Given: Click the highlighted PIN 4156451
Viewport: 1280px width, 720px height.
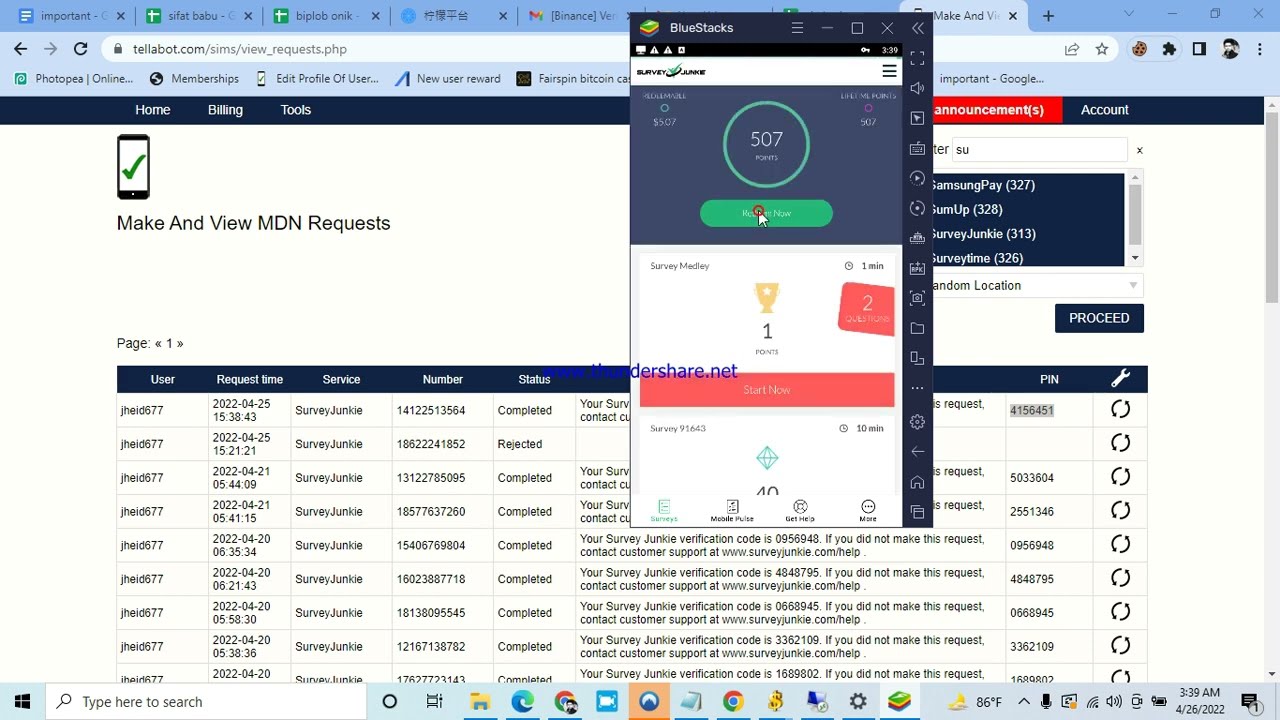Looking at the screenshot, I should click(x=1031, y=410).
